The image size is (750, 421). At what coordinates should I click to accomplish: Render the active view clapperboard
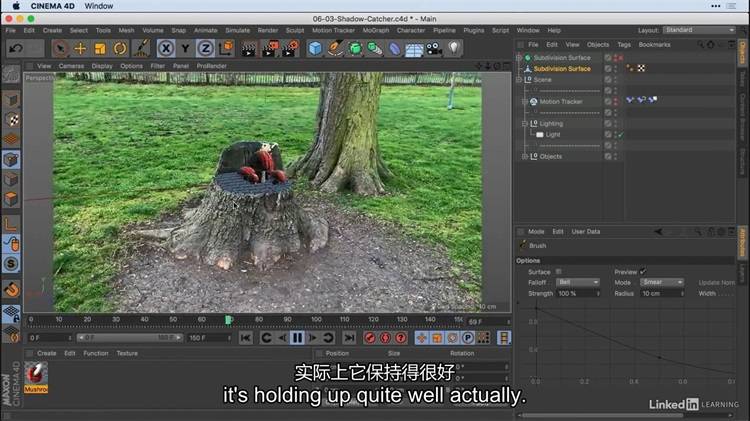coord(249,48)
